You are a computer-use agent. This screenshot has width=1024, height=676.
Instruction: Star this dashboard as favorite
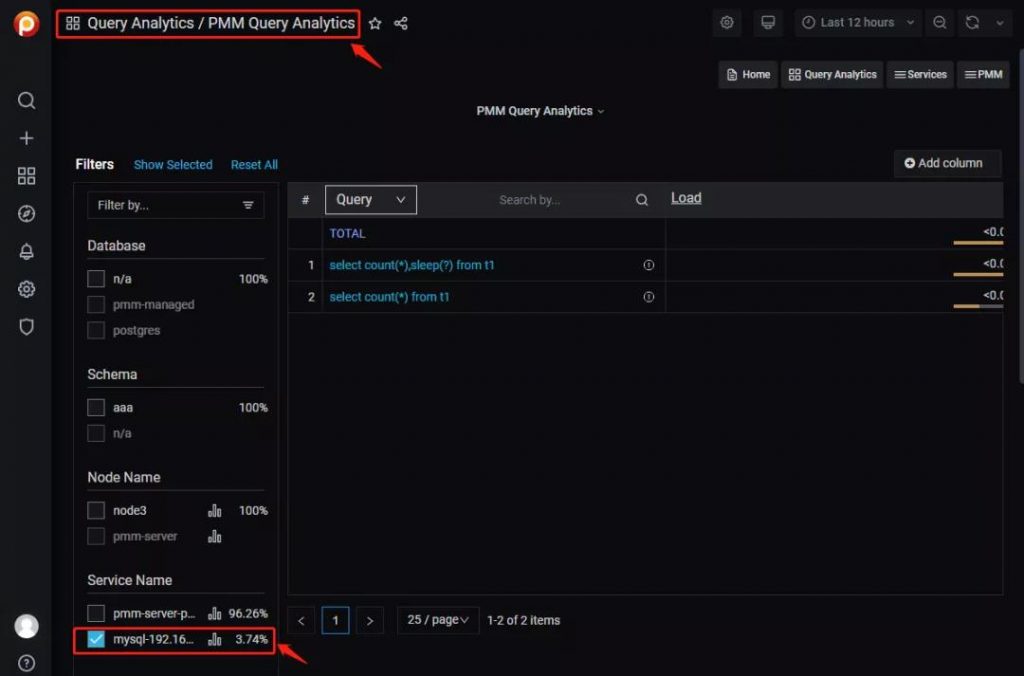(375, 24)
